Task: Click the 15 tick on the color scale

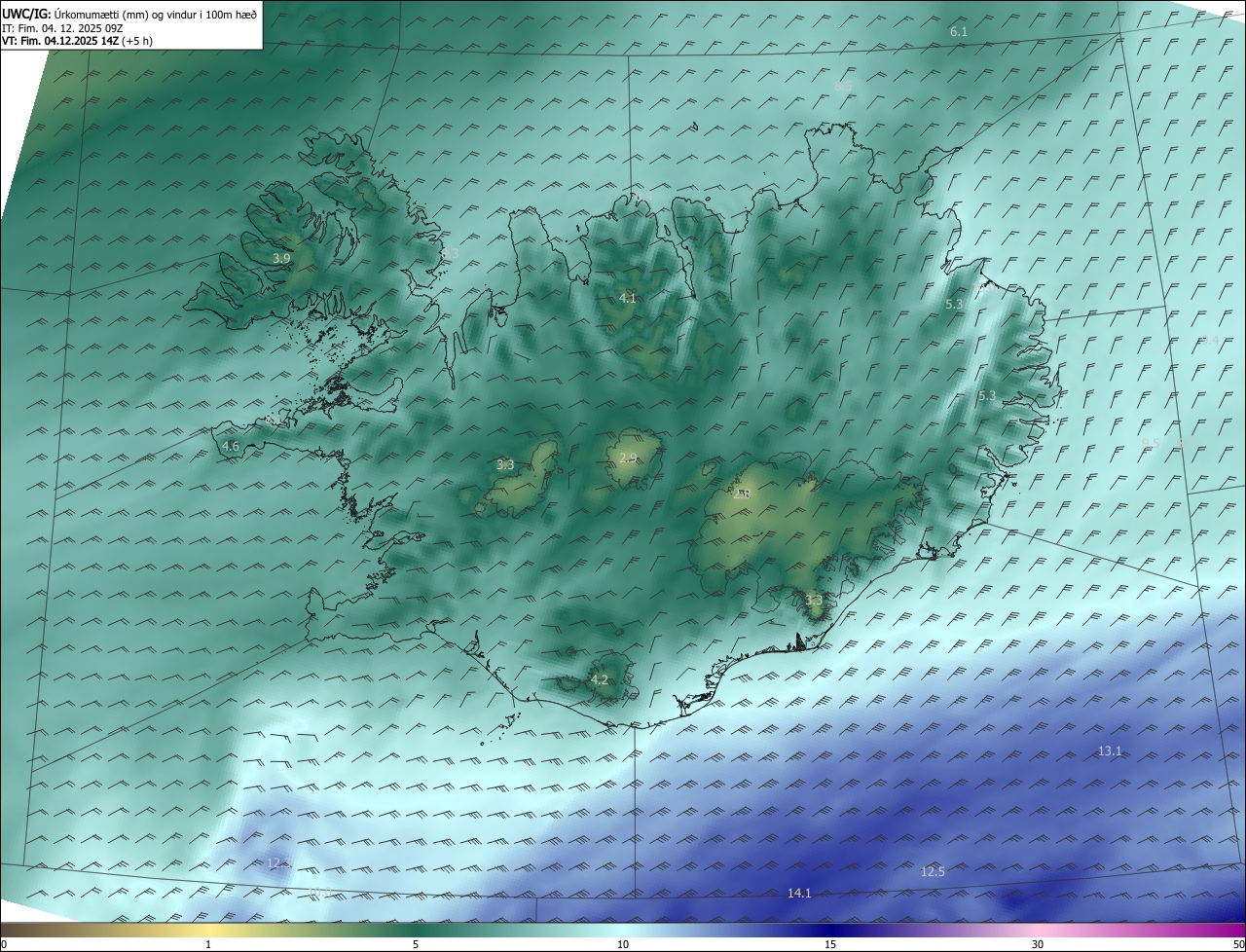Action: coord(830,944)
